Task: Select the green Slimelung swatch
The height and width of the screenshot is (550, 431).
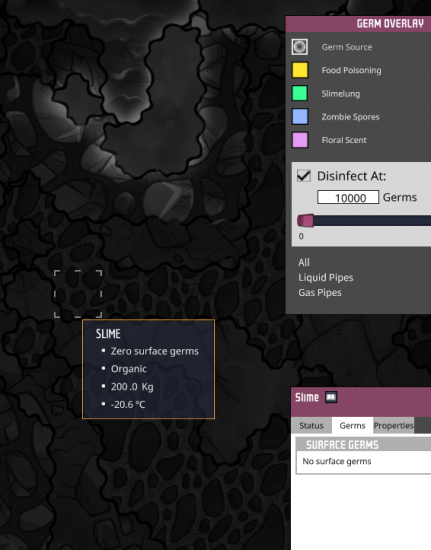Action: point(300,94)
